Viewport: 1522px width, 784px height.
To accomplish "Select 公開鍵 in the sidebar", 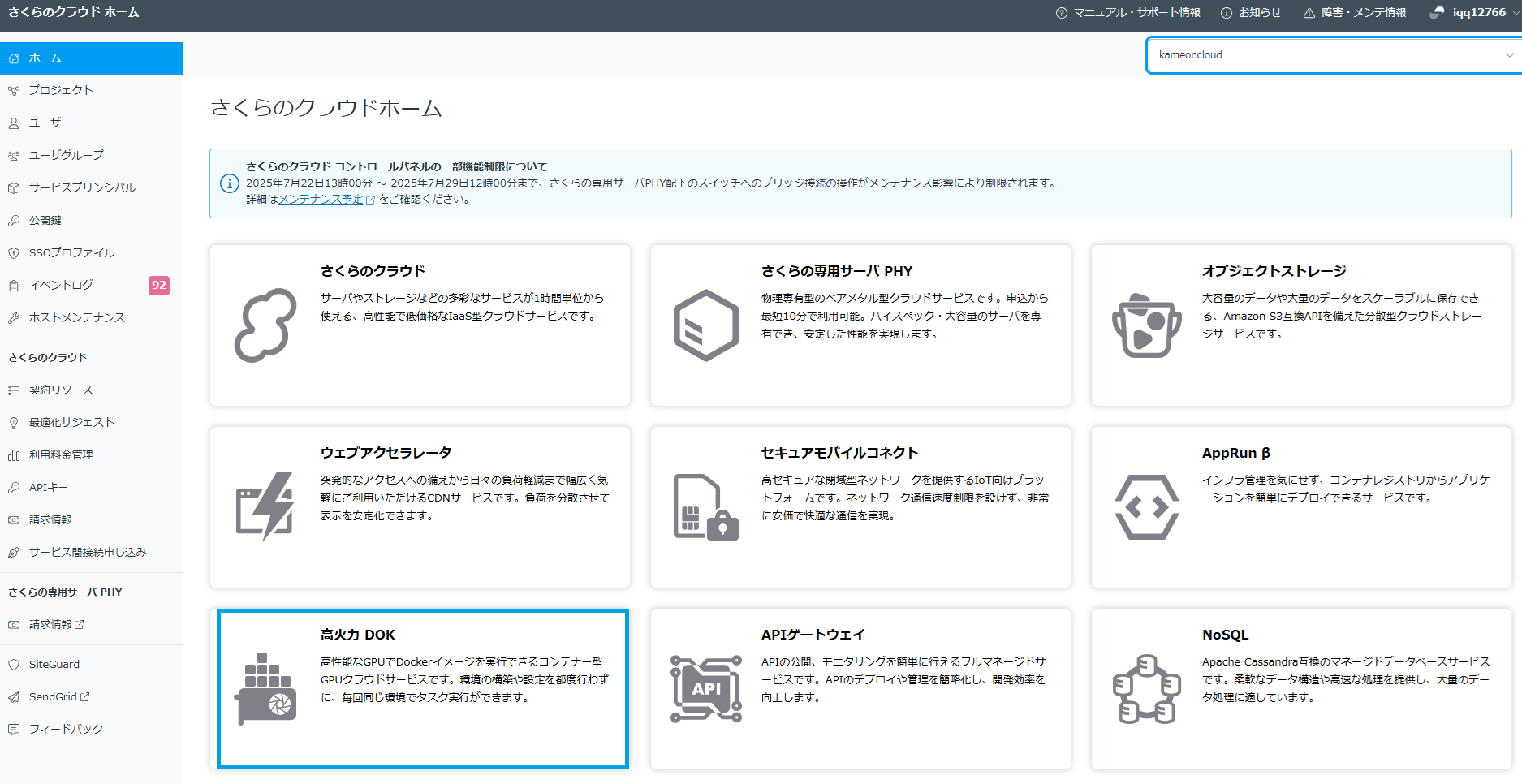I will pyautogui.click(x=91, y=221).
